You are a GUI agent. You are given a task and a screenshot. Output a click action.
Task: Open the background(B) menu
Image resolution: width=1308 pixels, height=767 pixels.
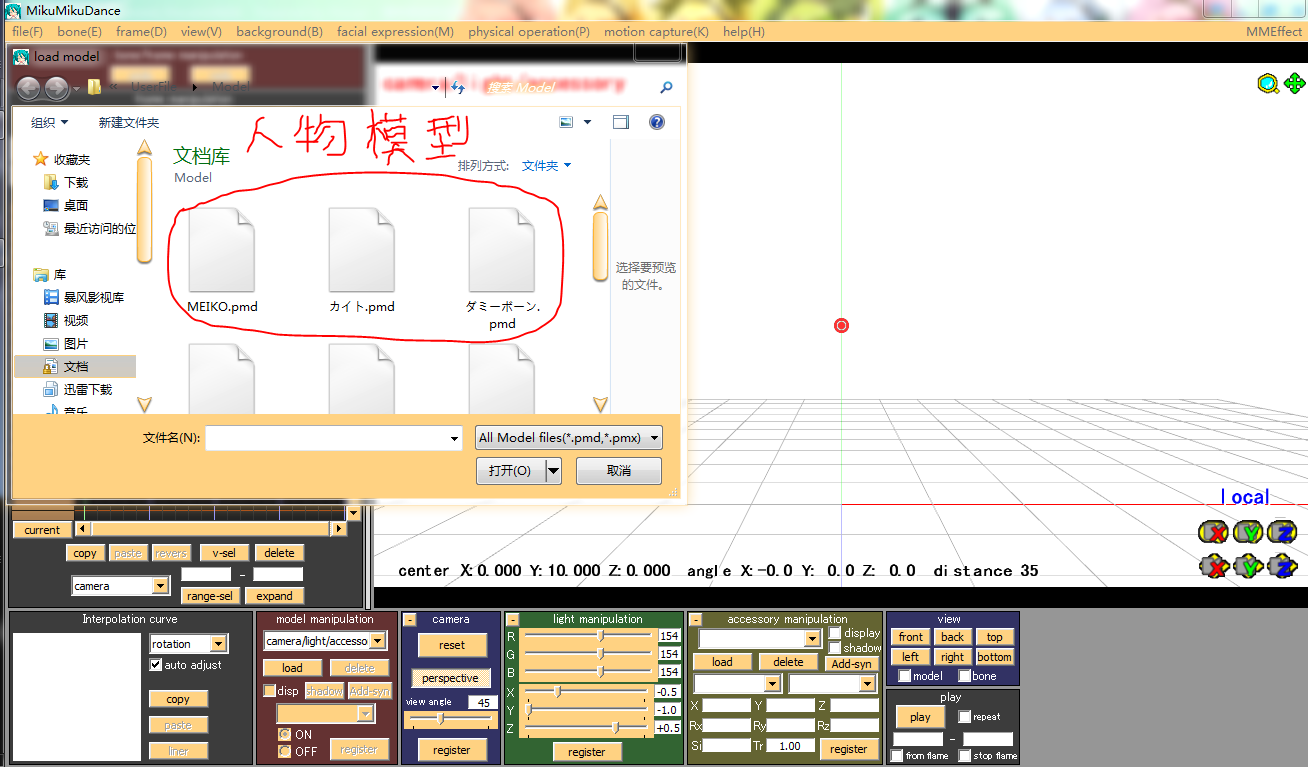click(x=279, y=32)
